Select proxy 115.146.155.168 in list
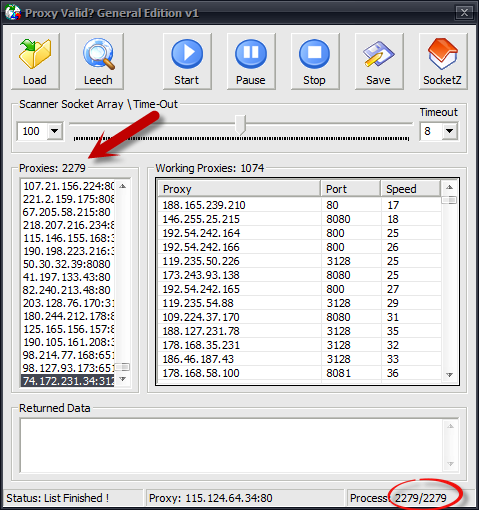The width and height of the screenshot is (479, 510). pyautogui.click(x=68, y=238)
